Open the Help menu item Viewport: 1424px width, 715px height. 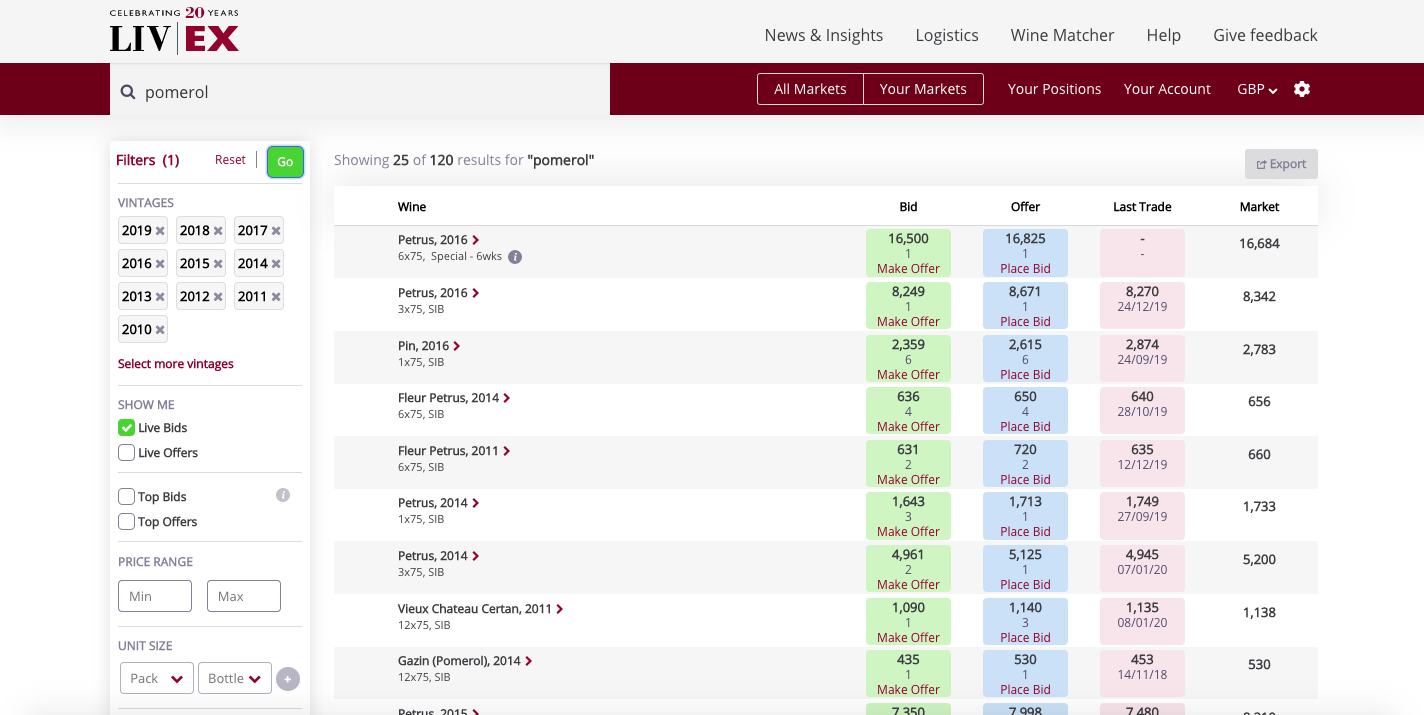1164,35
